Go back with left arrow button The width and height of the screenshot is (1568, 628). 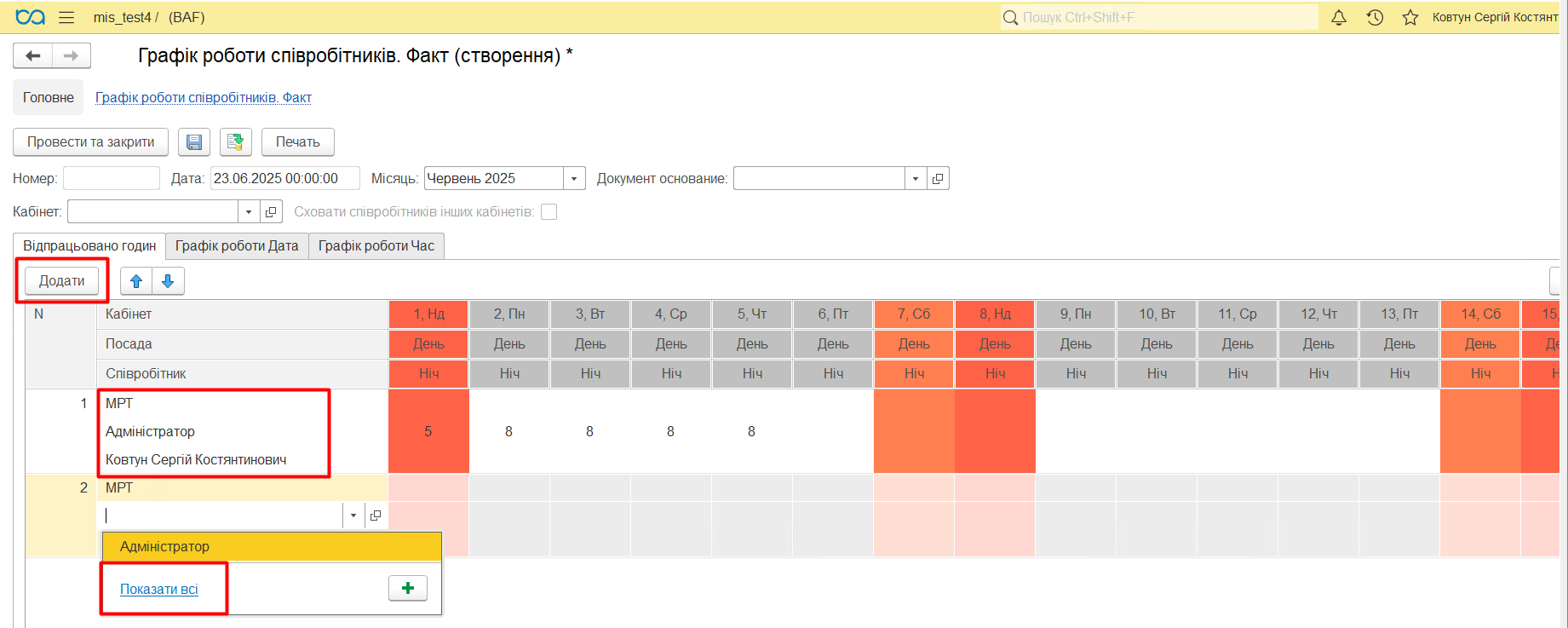point(33,56)
